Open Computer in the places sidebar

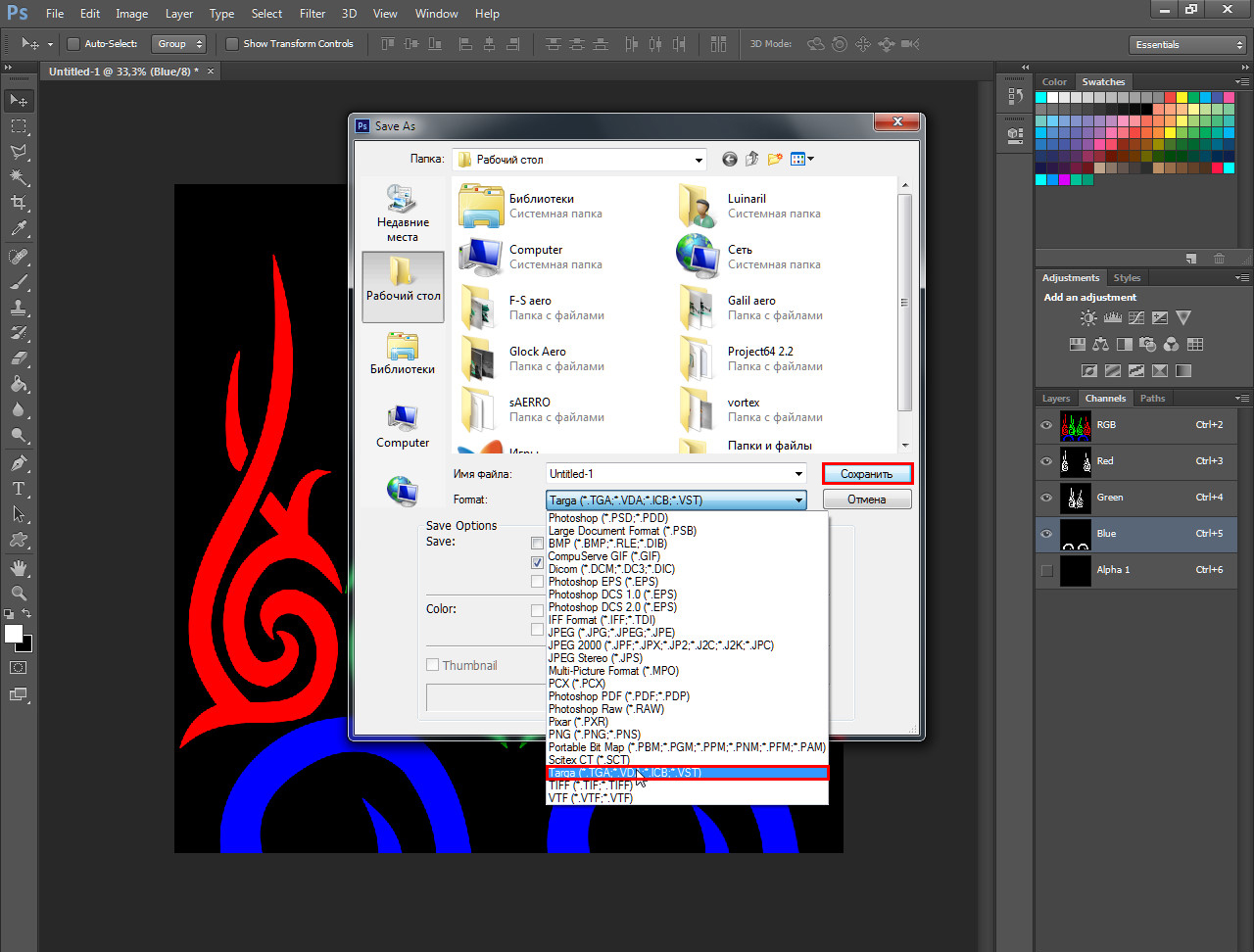tap(403, 427)
